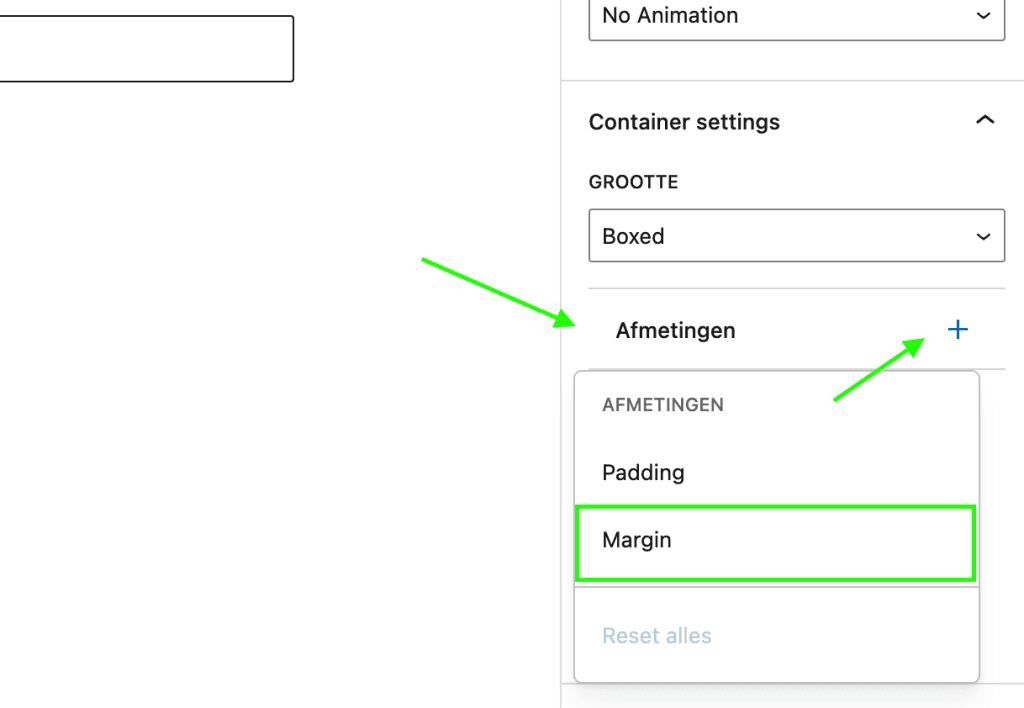This screenshot has height=708, width=1024.
Task: Open the No Animation dropdown arrow
Action: pyautogui.click(x=984, y=16)
